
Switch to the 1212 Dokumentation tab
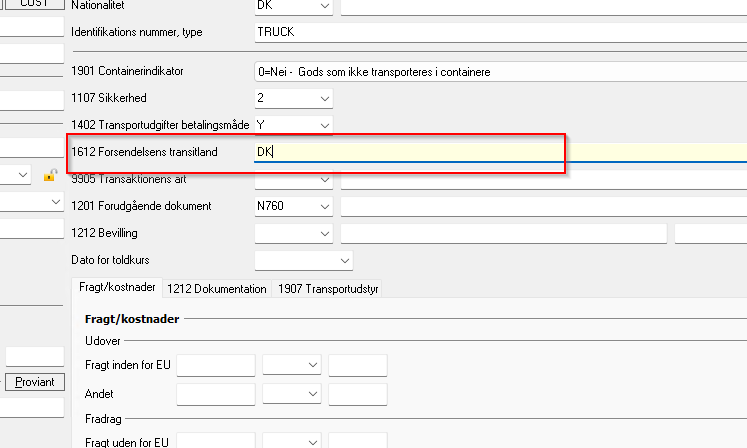217,289
